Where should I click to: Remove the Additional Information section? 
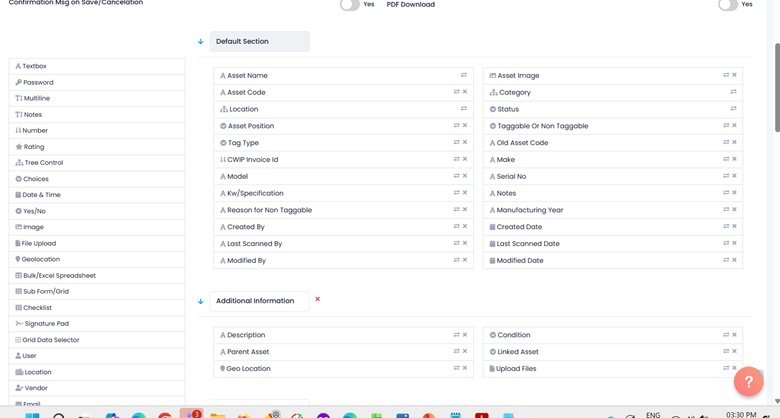point(318,299)
